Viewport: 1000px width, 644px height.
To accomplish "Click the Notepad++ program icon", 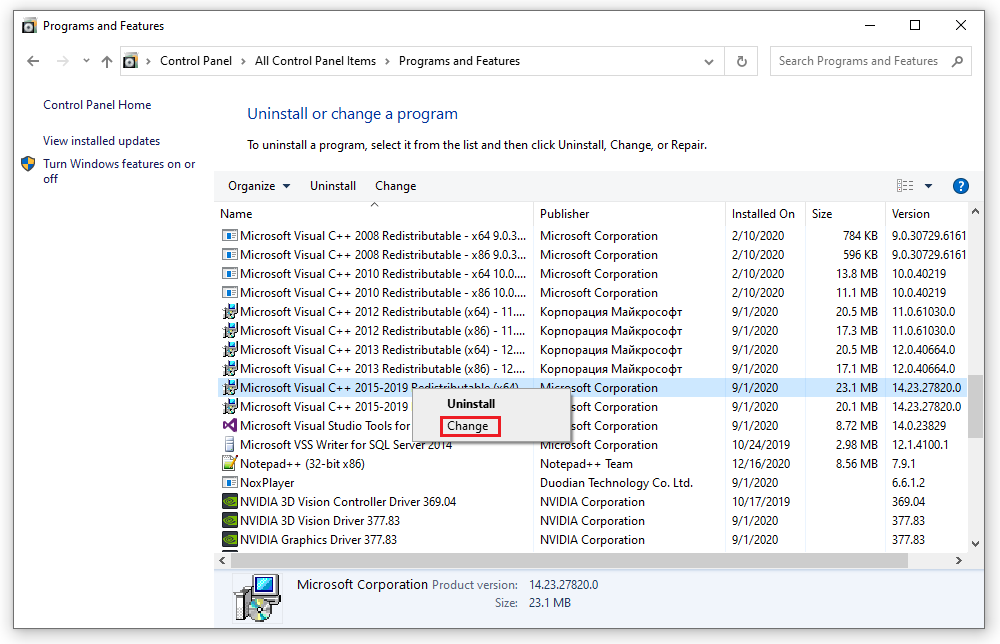I will [x=228, y=463].
